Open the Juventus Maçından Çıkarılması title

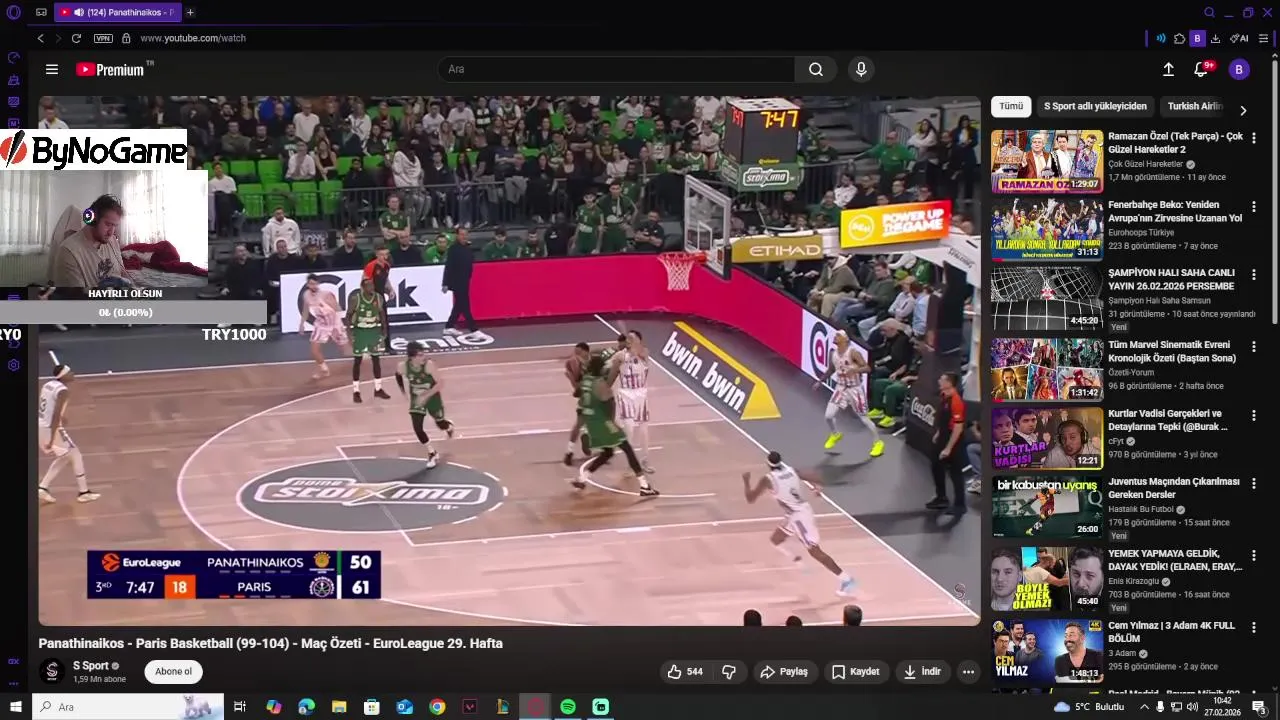point(1174,488)
